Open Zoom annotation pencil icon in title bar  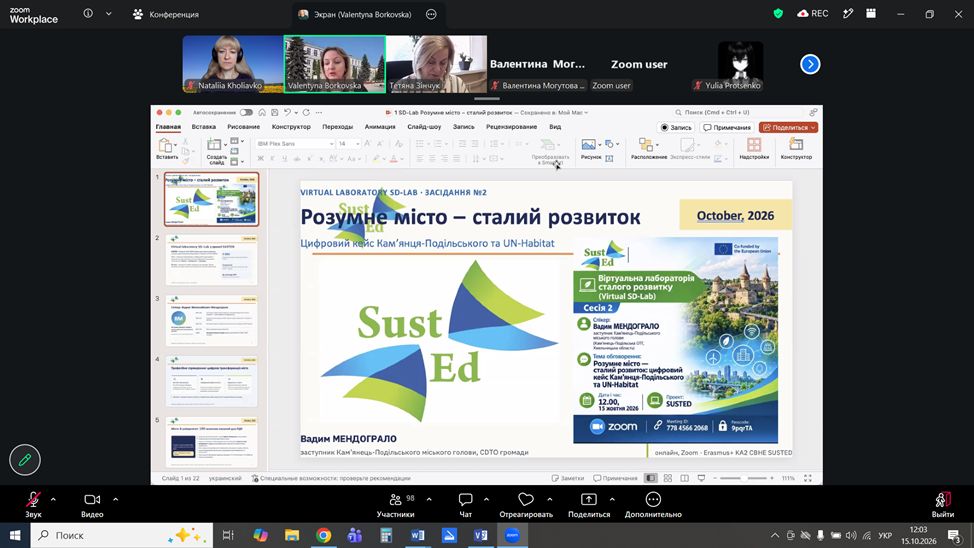tap(848, 14)
